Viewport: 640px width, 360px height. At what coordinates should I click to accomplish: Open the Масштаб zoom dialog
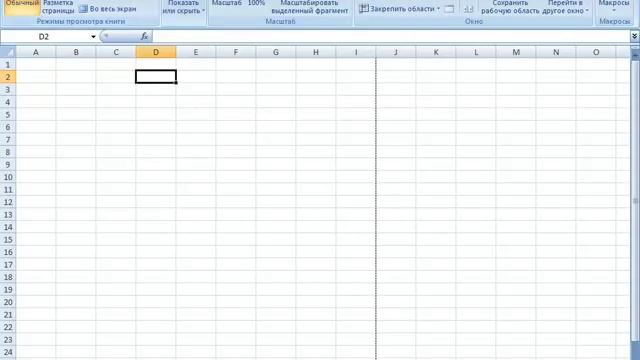click(x=227, y=3)
